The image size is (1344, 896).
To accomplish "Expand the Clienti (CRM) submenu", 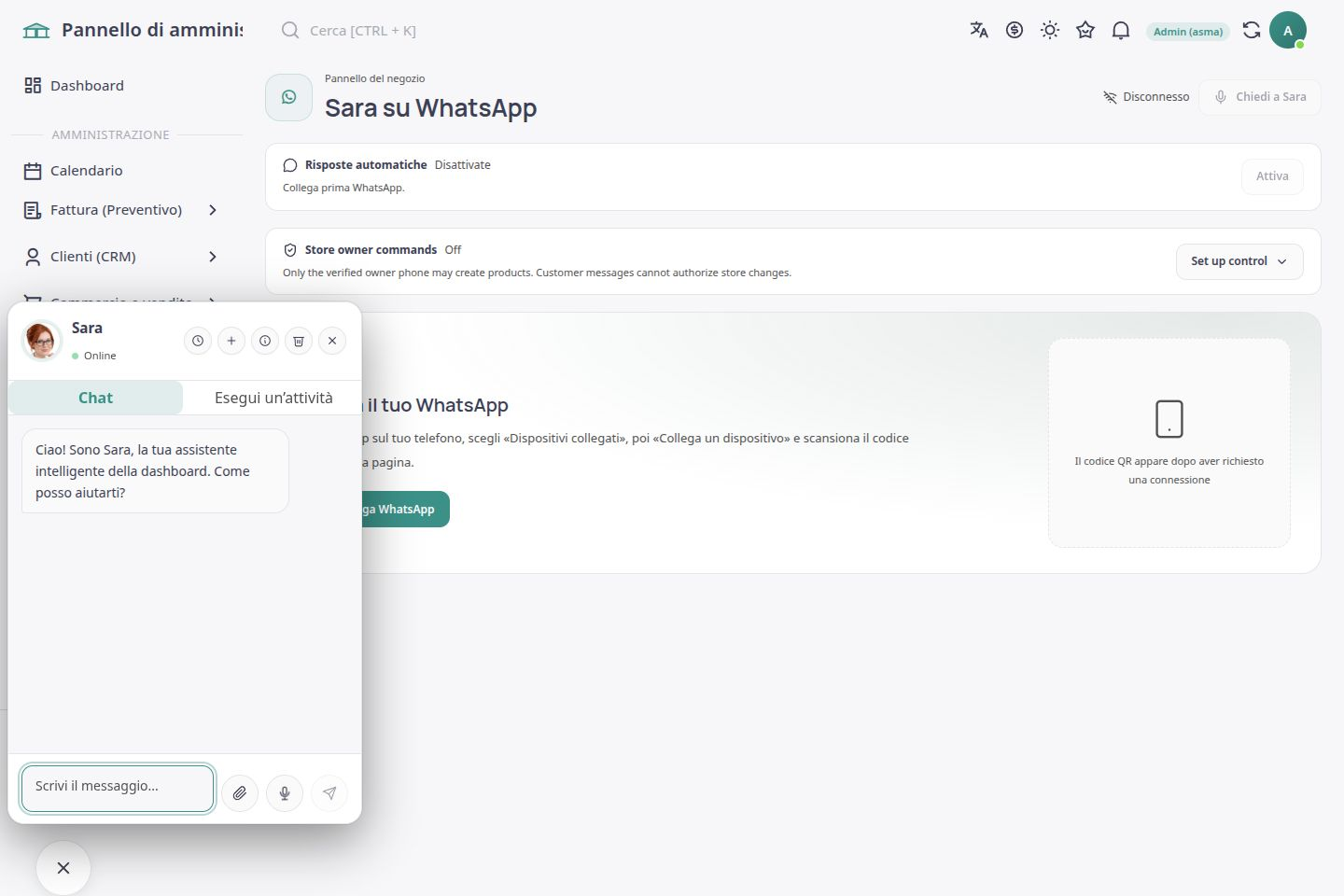I will 121,257.
